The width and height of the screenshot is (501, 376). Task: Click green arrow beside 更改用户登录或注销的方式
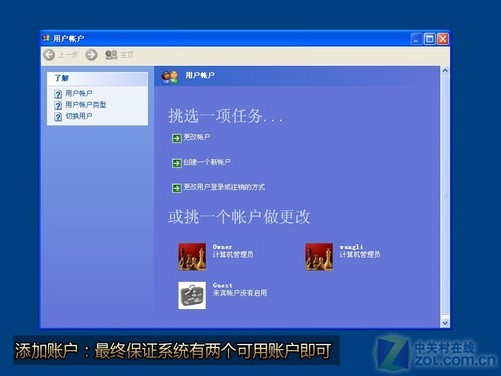point(176,188)
